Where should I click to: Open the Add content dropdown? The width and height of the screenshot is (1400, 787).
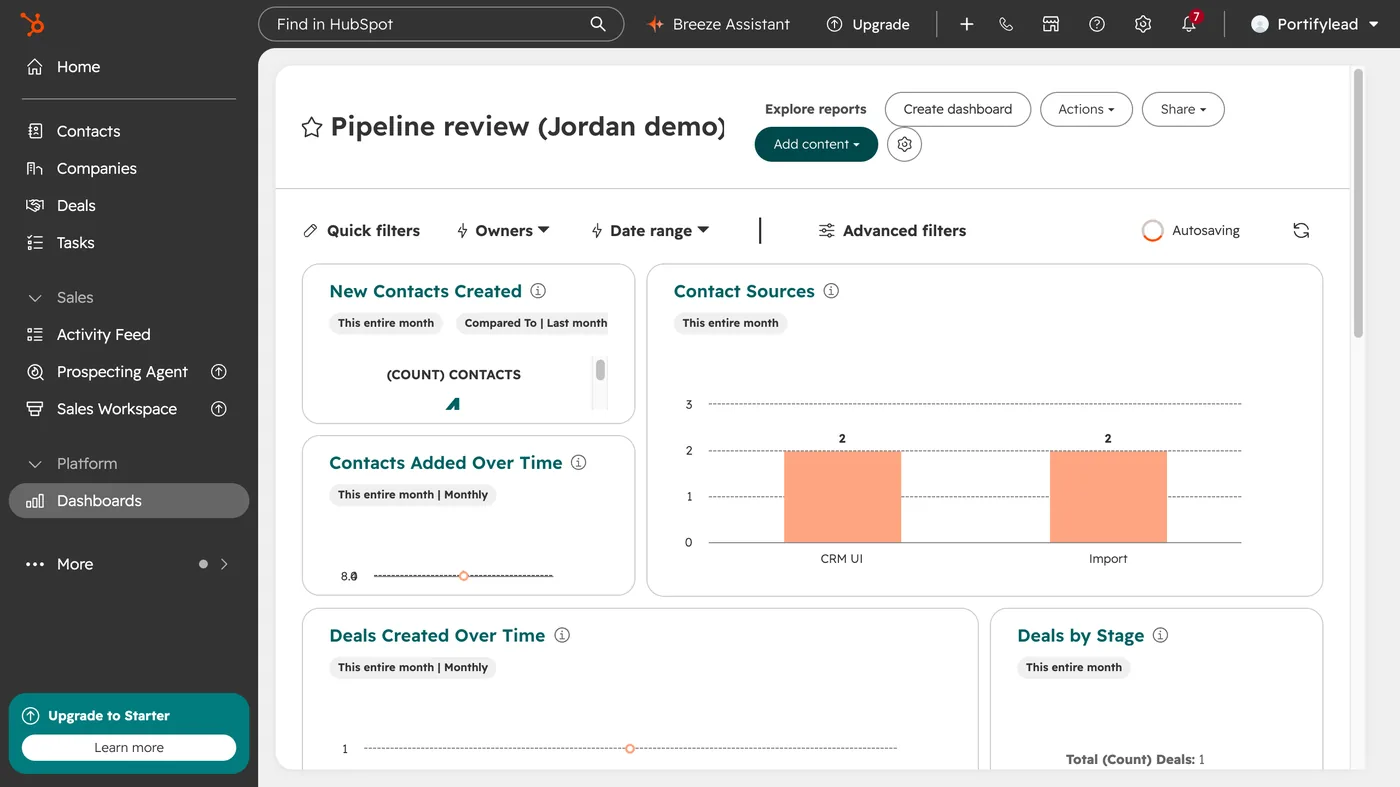click(816, 144)
